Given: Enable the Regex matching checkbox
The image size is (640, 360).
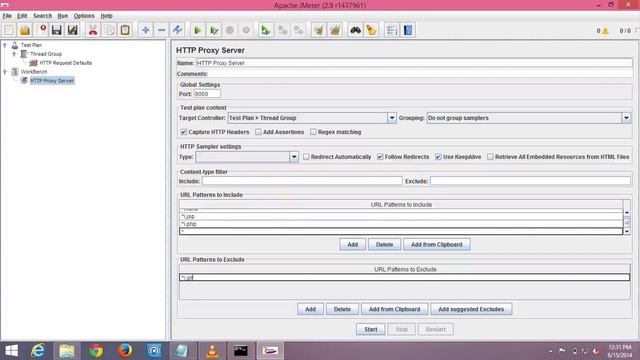Looking at the screenshot, I should [313, 132].
